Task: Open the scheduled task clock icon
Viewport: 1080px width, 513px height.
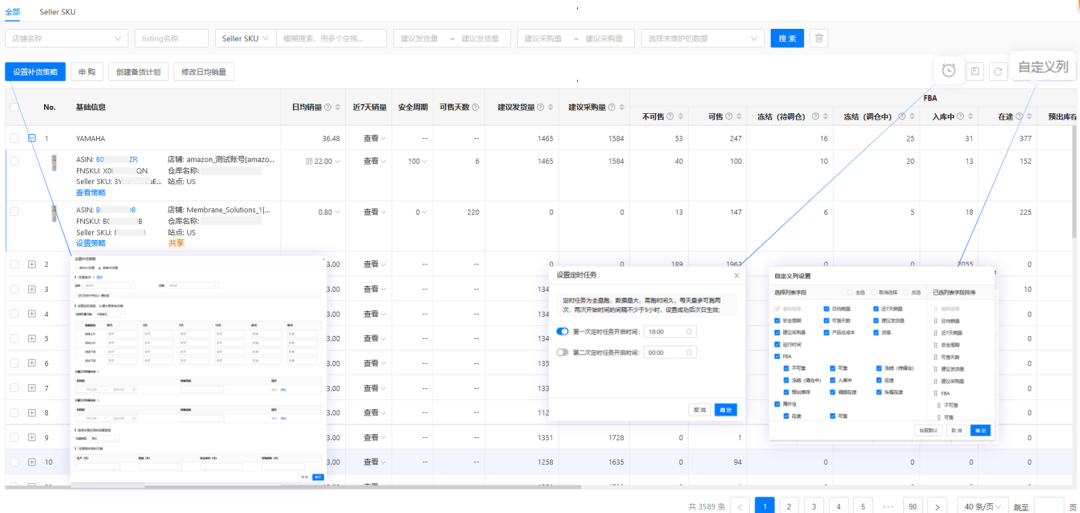Action: point(948,70)
